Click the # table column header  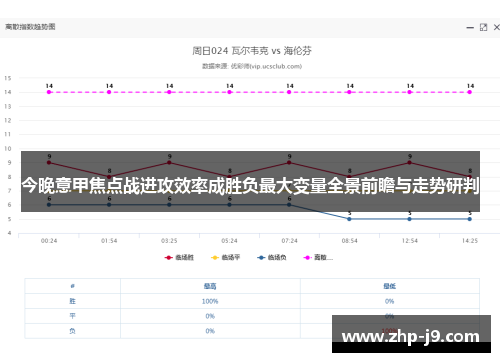(72, 286)
